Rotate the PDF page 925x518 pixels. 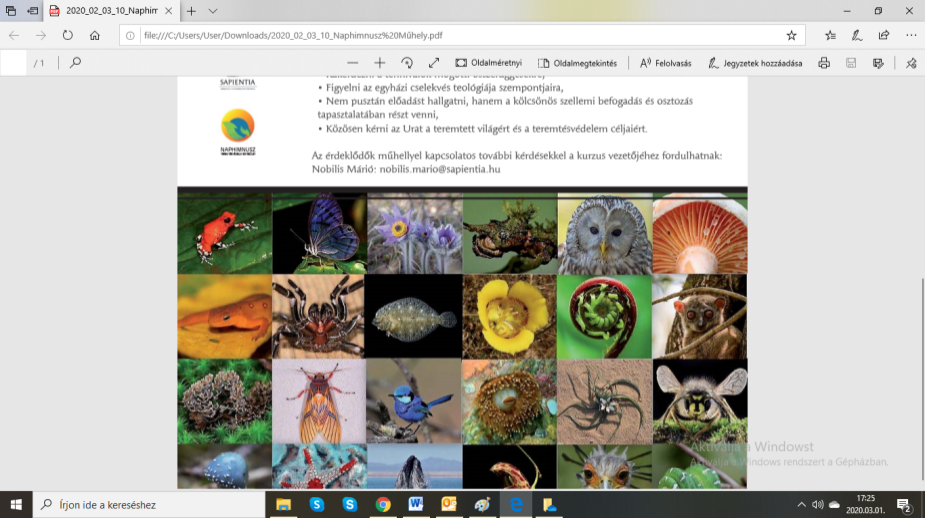pyautogui.click(x=406, y=63)
